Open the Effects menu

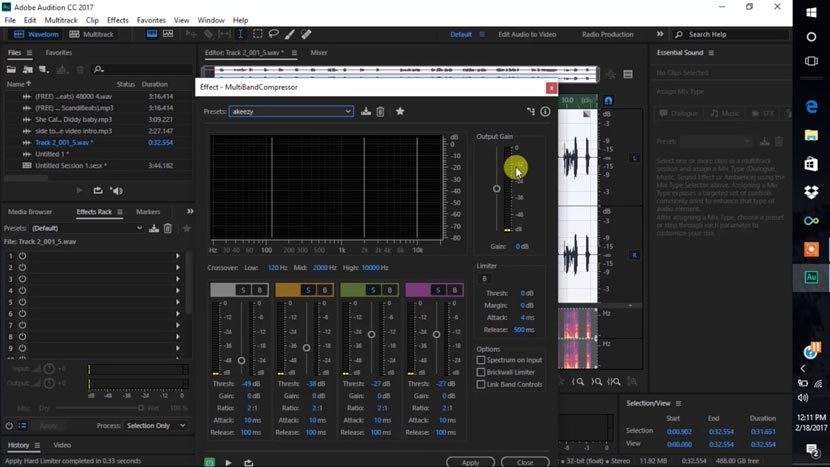(x=118, y=20)
